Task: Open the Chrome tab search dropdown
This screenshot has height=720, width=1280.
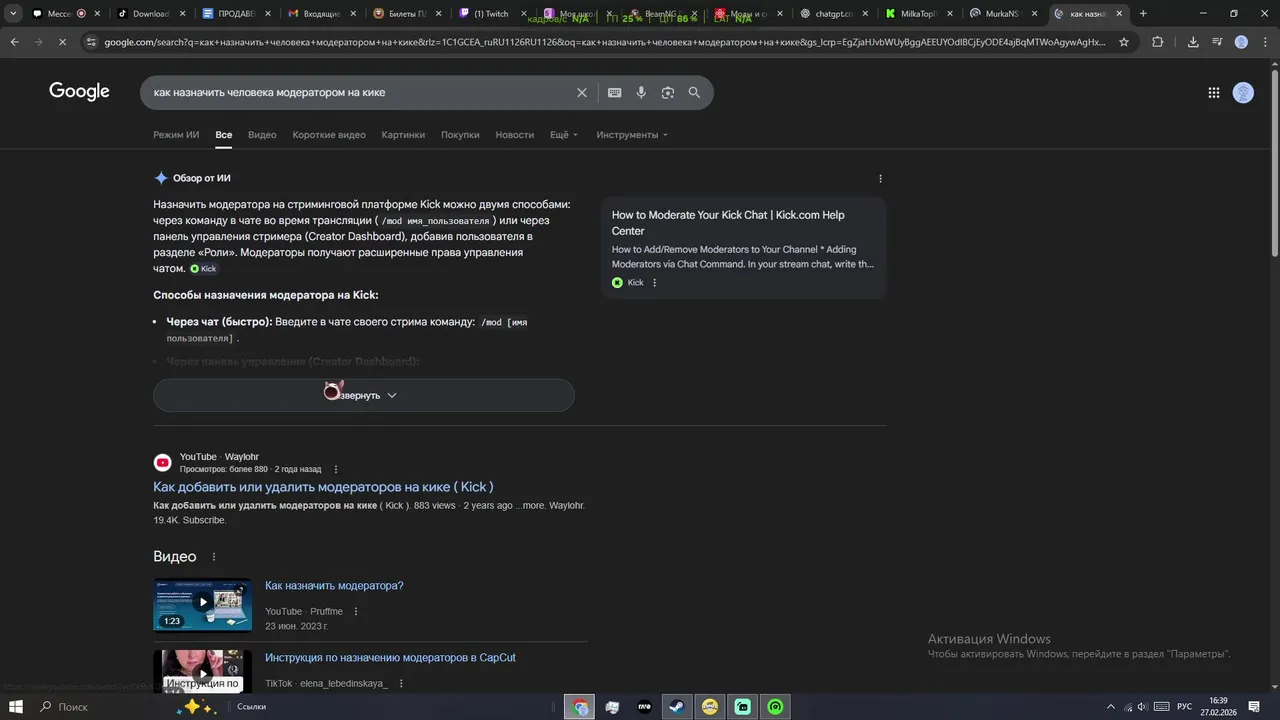Action: pyautogui.click(x=13, y=13)
